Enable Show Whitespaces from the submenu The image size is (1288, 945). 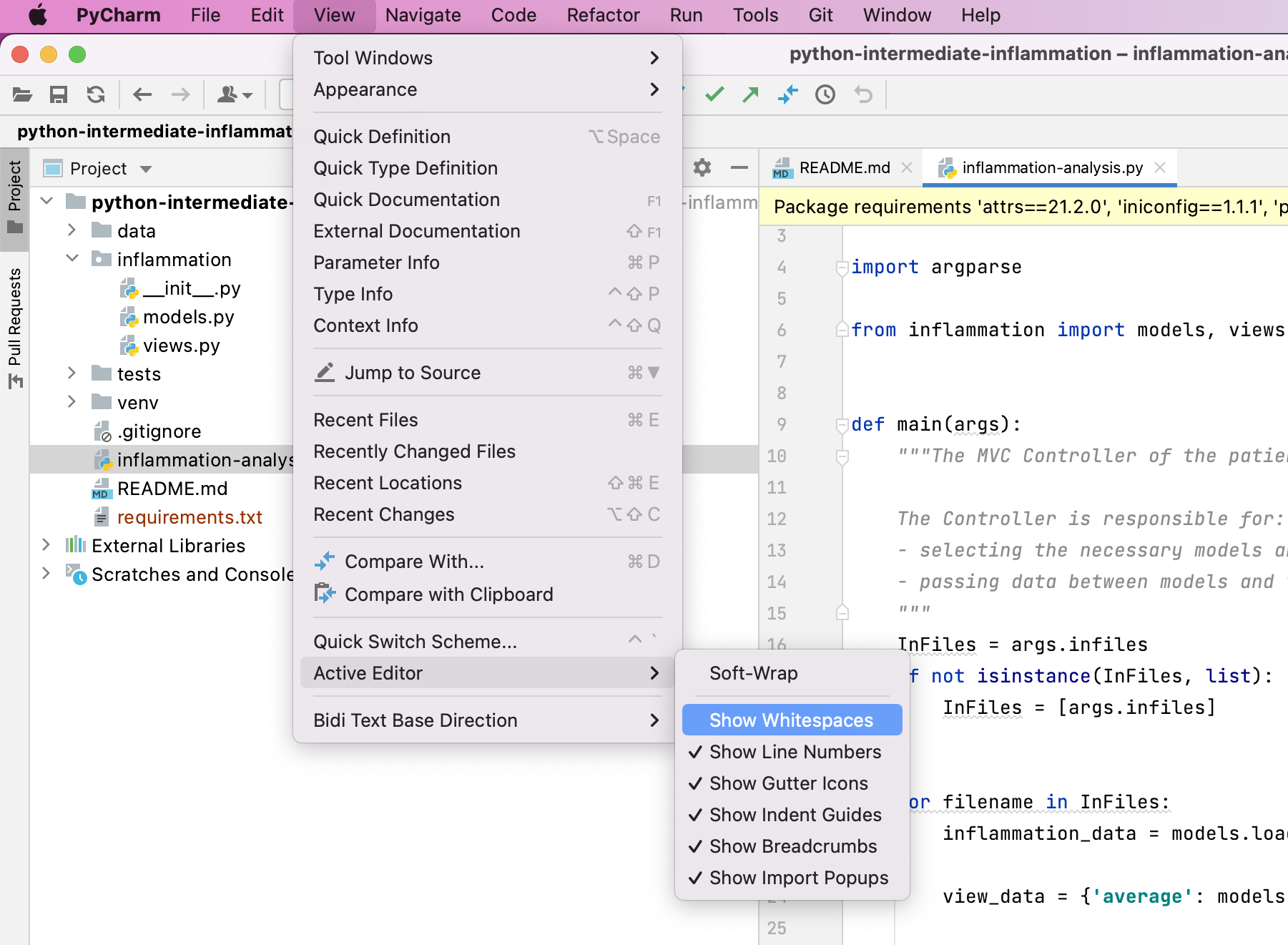pos(791,720)
